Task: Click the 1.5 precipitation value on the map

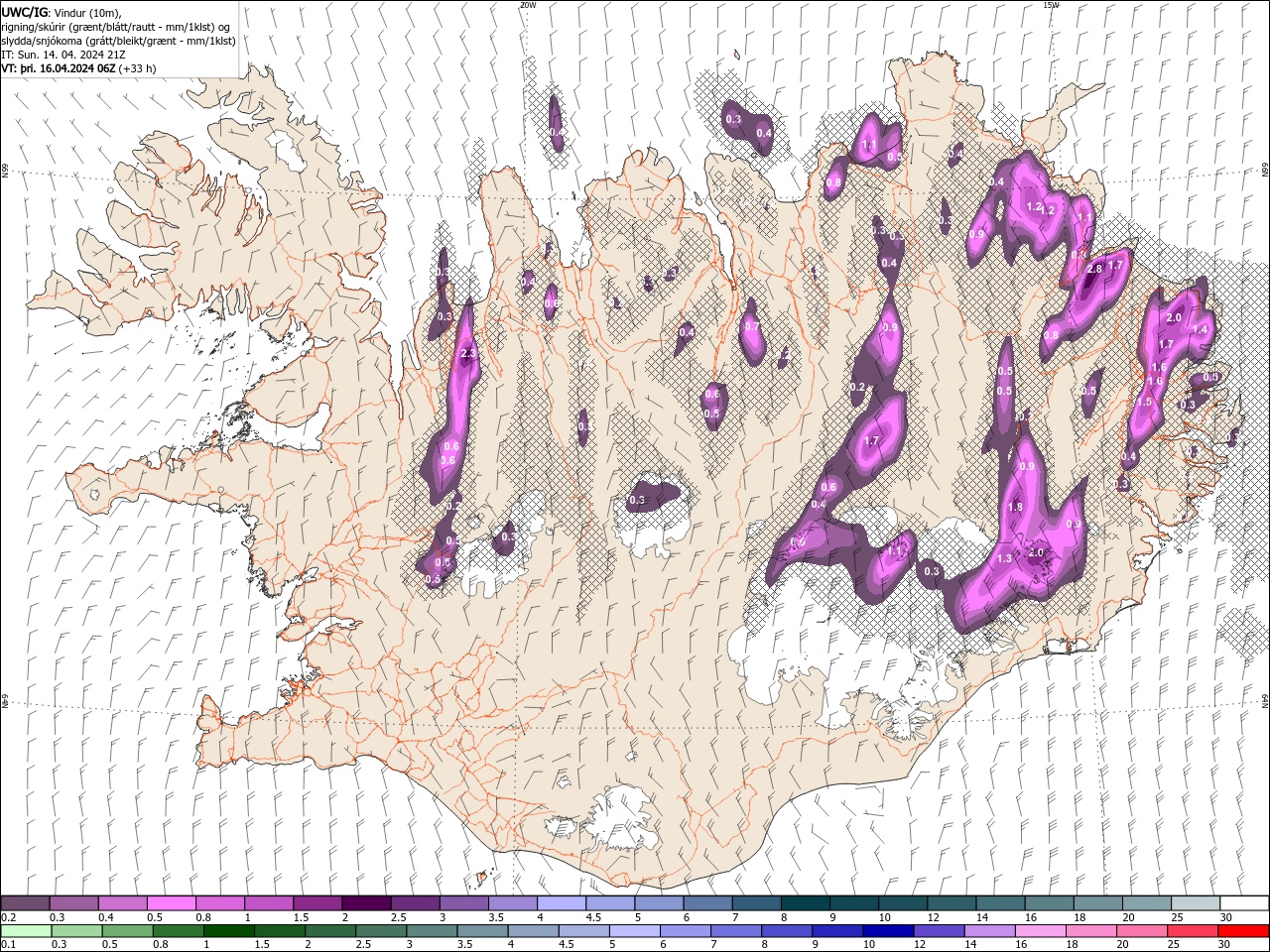Action: (1144, 402)
